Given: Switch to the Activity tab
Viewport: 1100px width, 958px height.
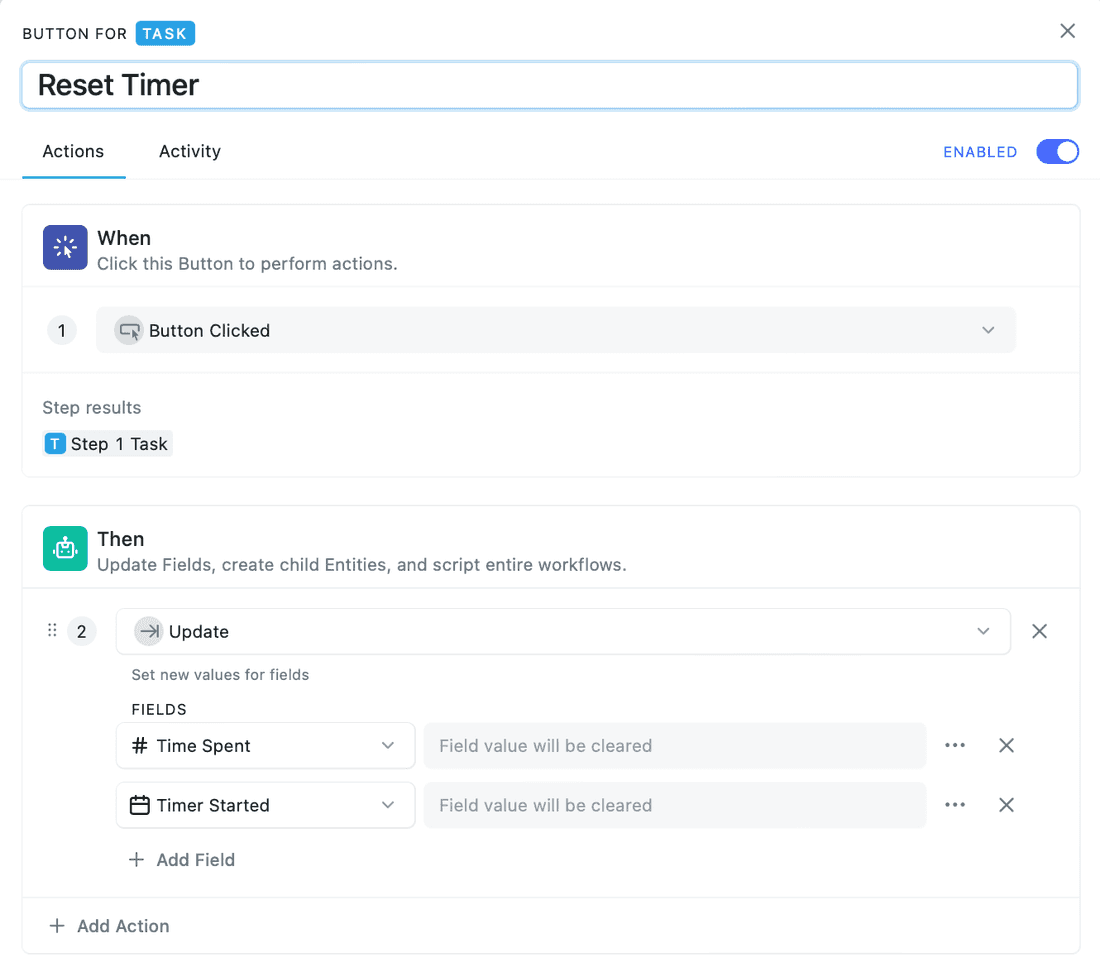Looking at the screenshot, I should click(x=189, y=152).
